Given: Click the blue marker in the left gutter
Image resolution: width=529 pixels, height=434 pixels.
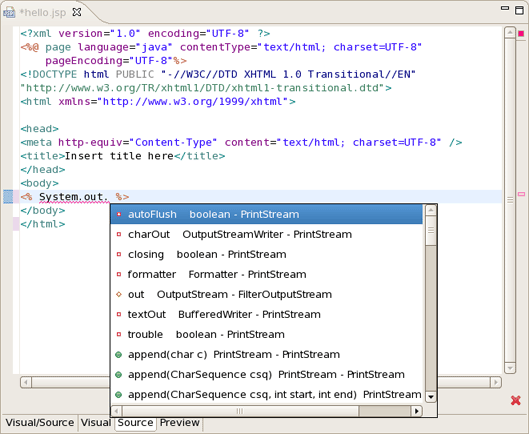Looking at the screenshot, I should (x=8, y=197).
